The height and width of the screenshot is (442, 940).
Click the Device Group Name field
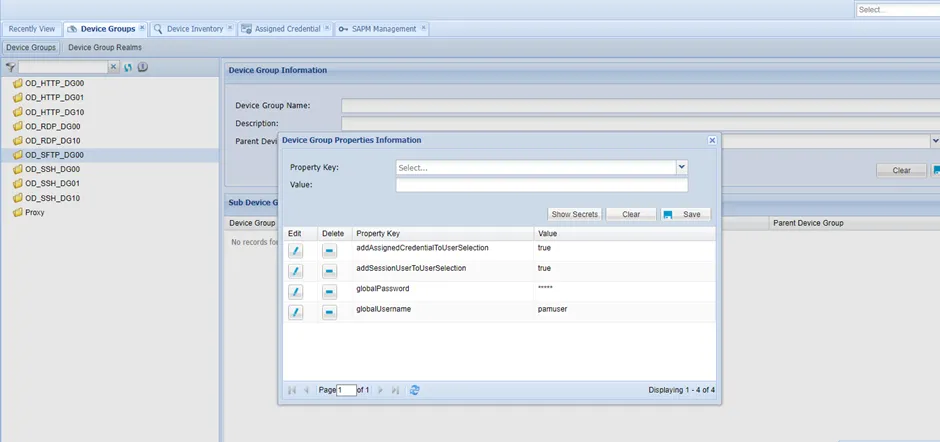point(640,106)
